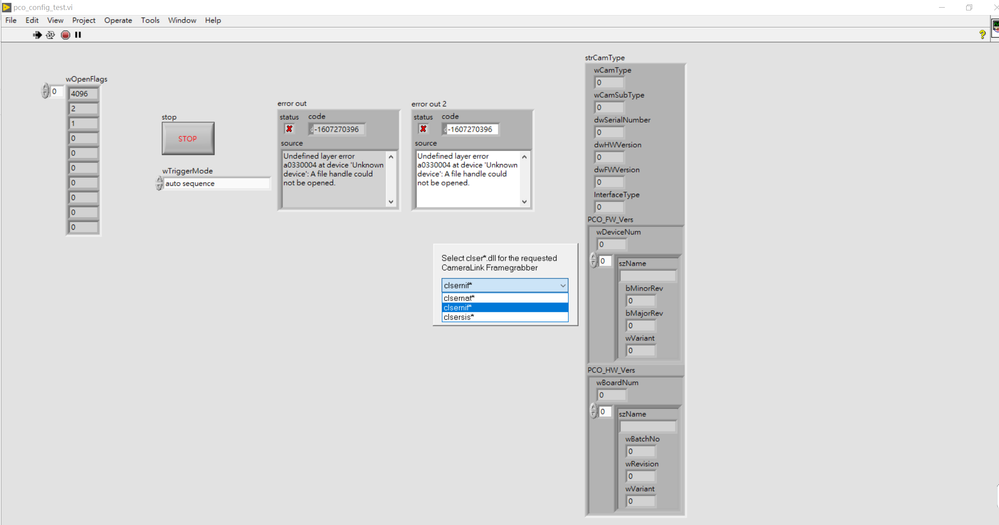Select highlighted clsernif* list option
999x525 pixels.
(x=505, y=307)
